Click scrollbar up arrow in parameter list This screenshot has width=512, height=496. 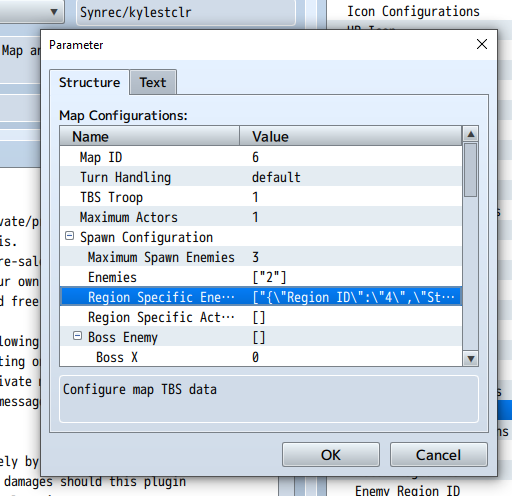pos(471,134)
